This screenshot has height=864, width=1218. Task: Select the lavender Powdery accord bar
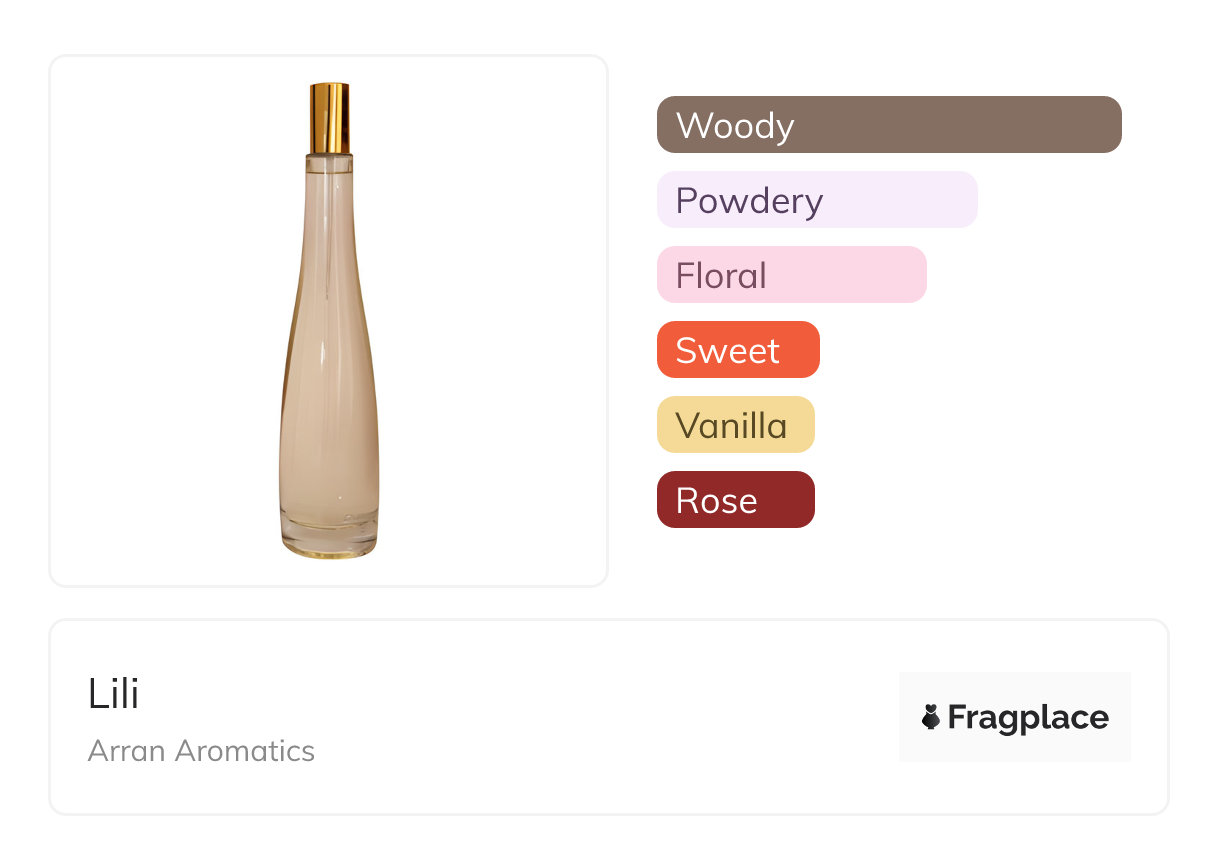(x=816, y=200)
